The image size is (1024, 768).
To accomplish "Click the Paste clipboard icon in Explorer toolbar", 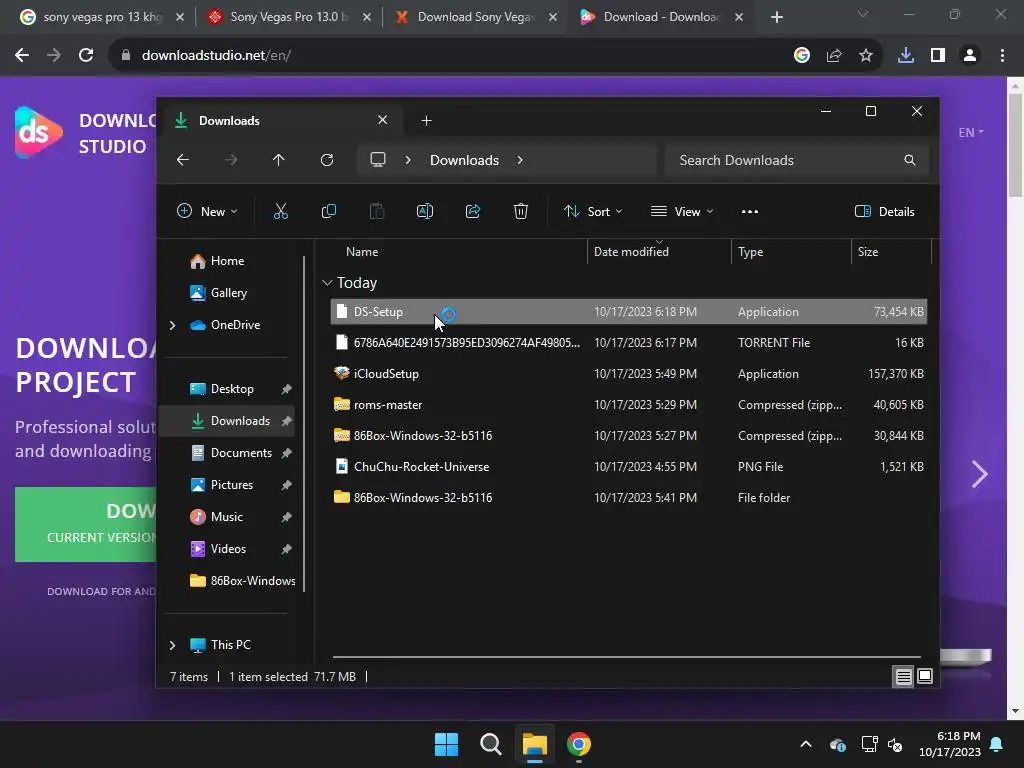I will click(x=377, y=211).
